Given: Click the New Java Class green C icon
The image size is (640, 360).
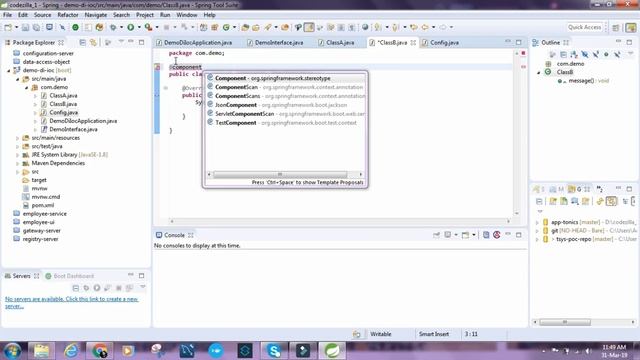Looking at the screenshot, I should pyautogui.click(x=226, y=27).
